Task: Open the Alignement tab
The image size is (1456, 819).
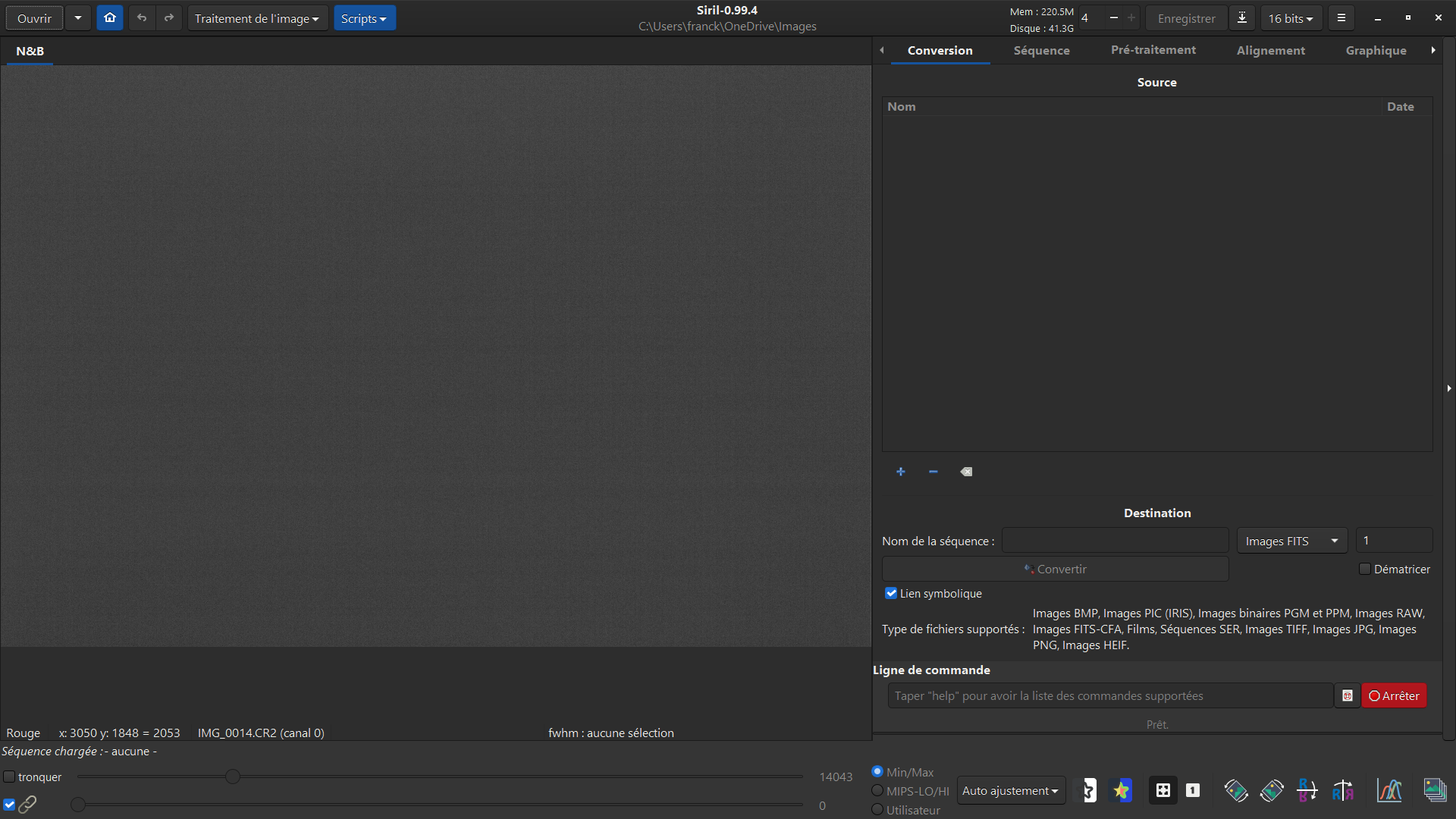Action: coord(1270,50)
